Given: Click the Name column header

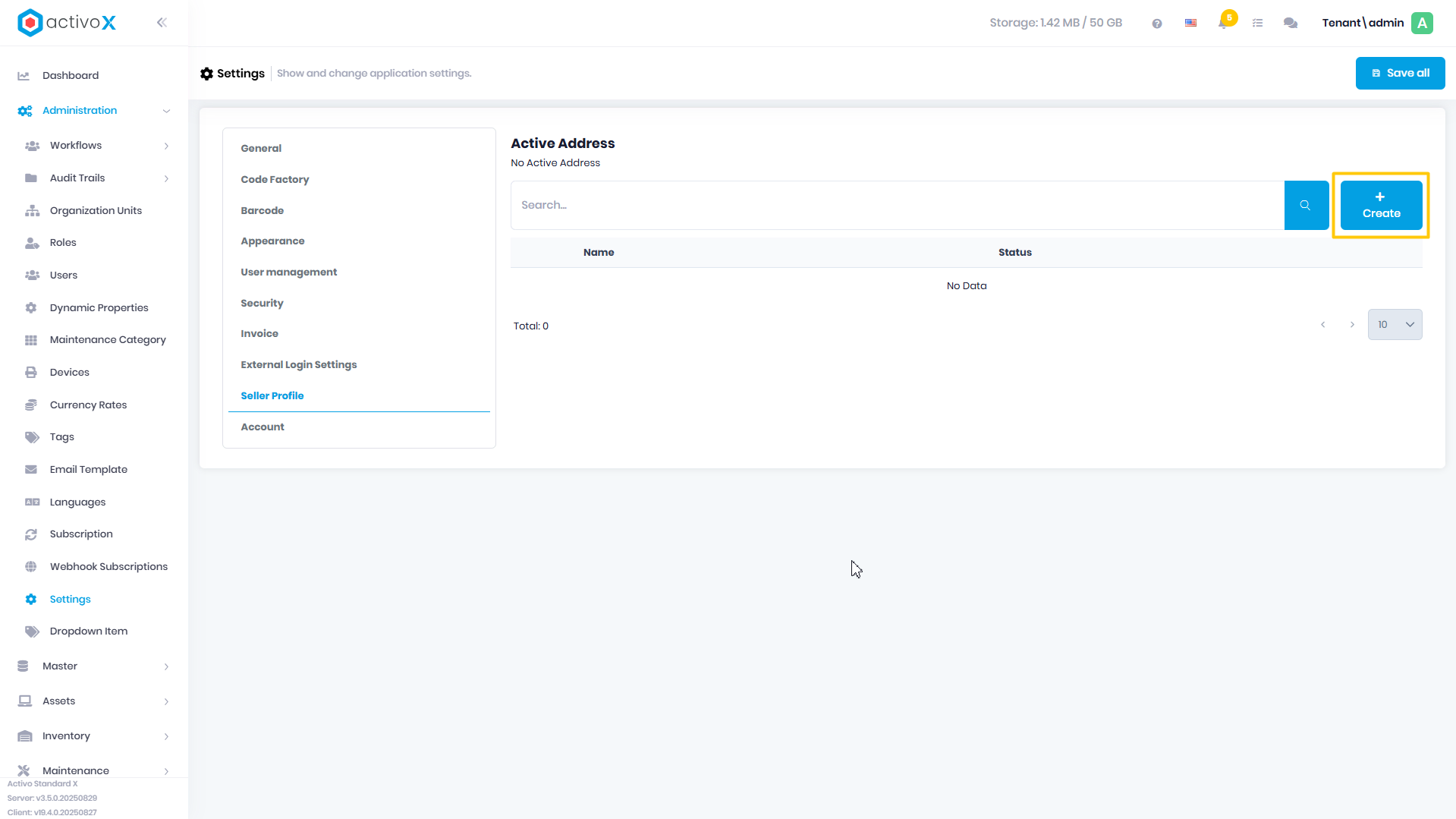Looking at the screenshot, I should (x=599, y=253).
